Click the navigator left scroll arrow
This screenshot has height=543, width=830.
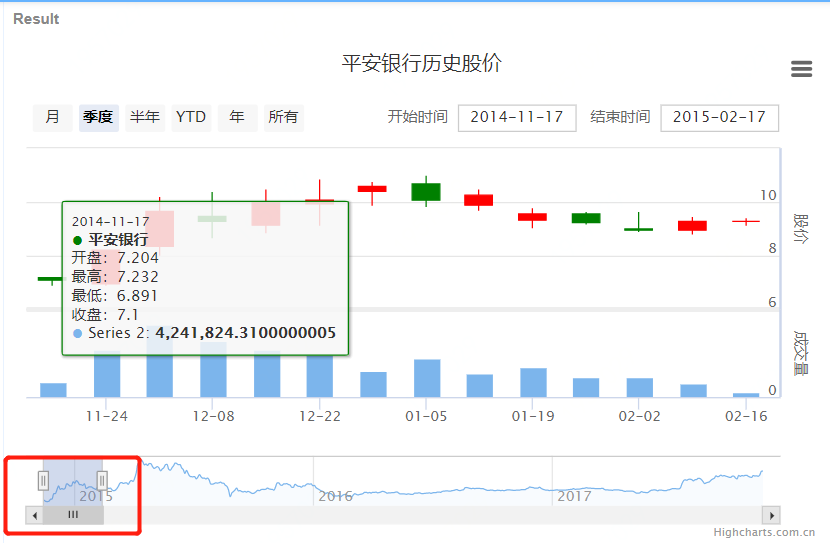click(35, 515)
